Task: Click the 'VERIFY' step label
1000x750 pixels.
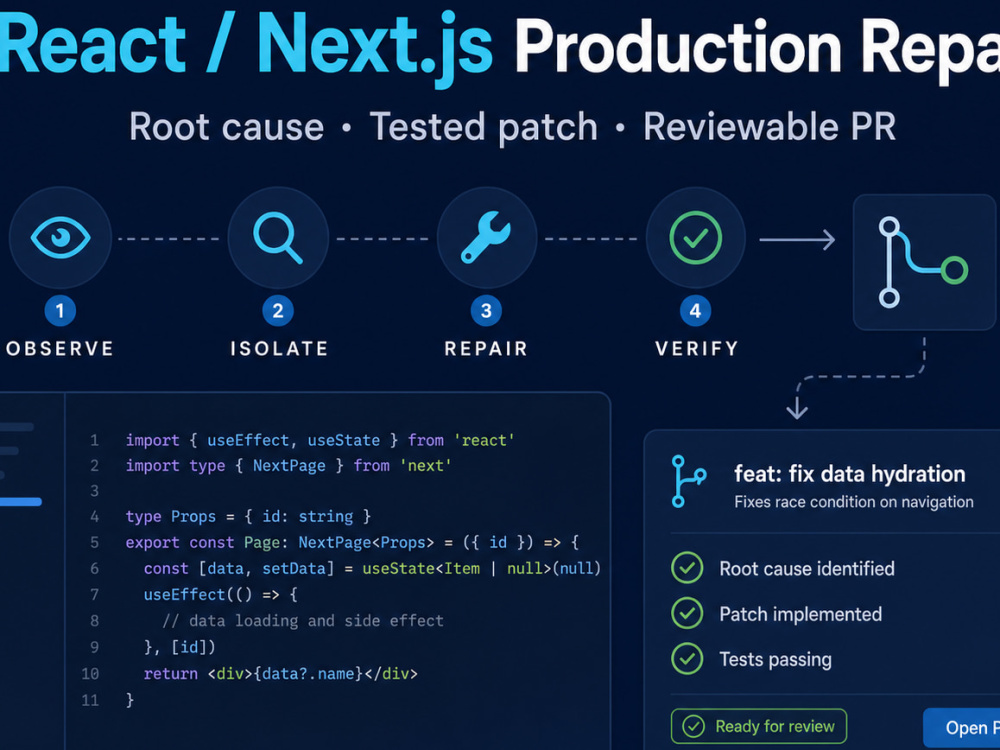Action: 696,349
